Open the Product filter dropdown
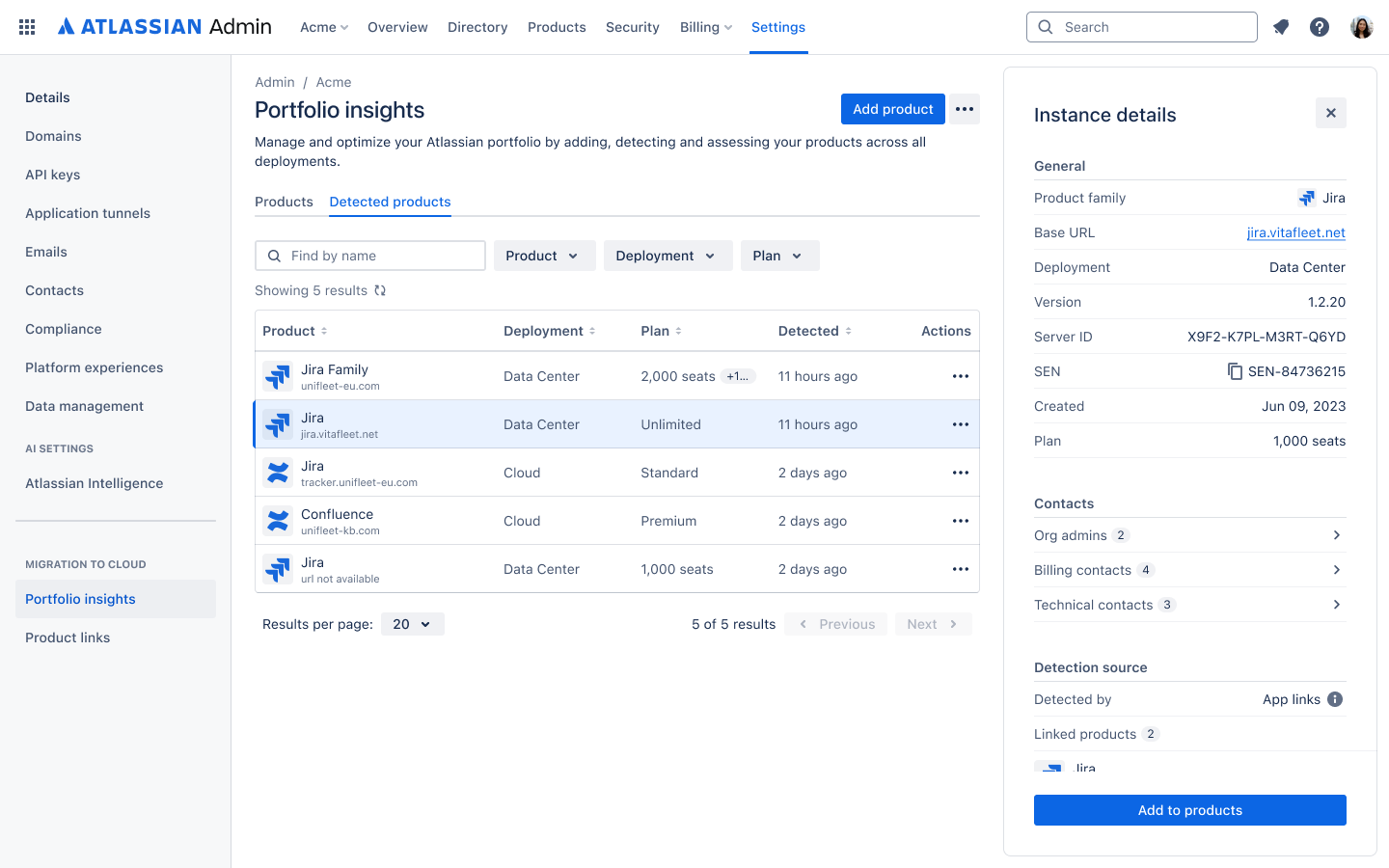The width and height of the screenshot is (1389, 868). click(x=545, y=256)
